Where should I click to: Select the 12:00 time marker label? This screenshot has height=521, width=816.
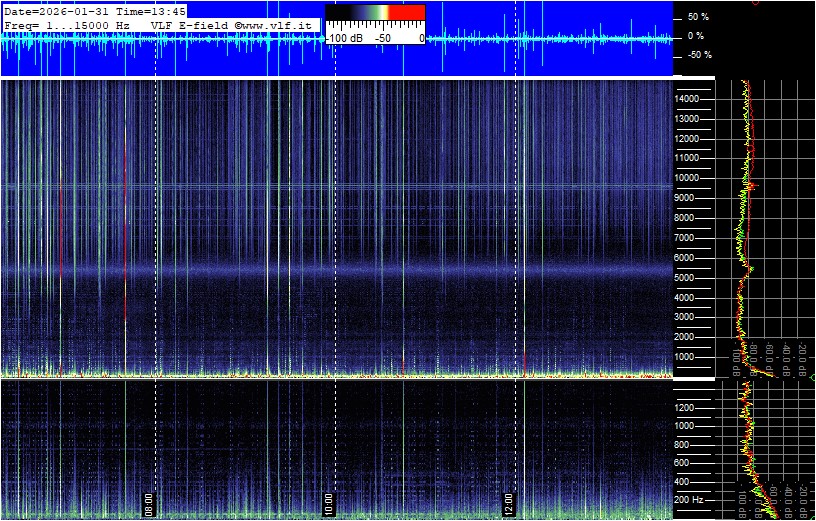coord(509,502)
